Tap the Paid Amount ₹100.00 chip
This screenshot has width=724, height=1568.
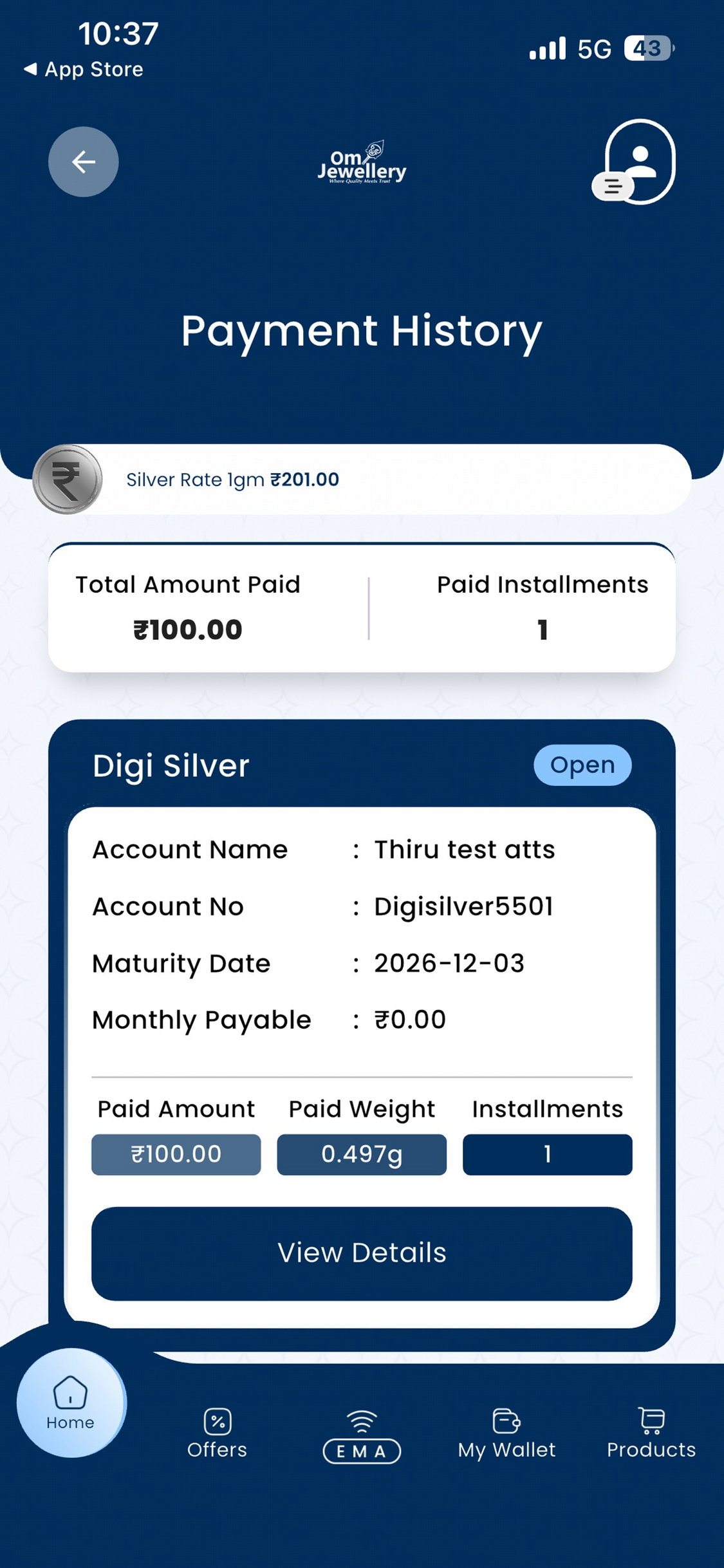point(176,1154)
